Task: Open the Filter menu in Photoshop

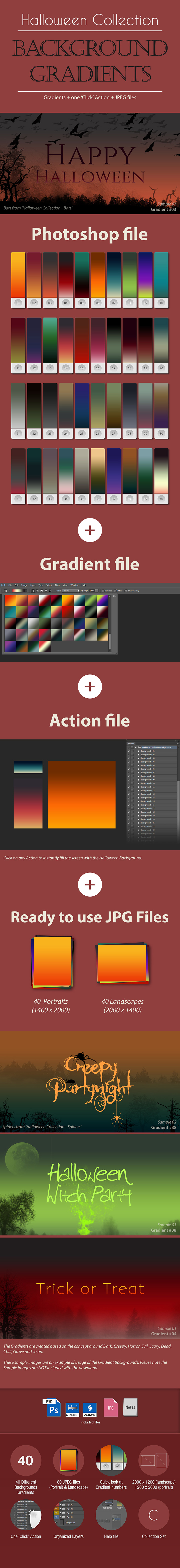Action: (x=57, y=585)
